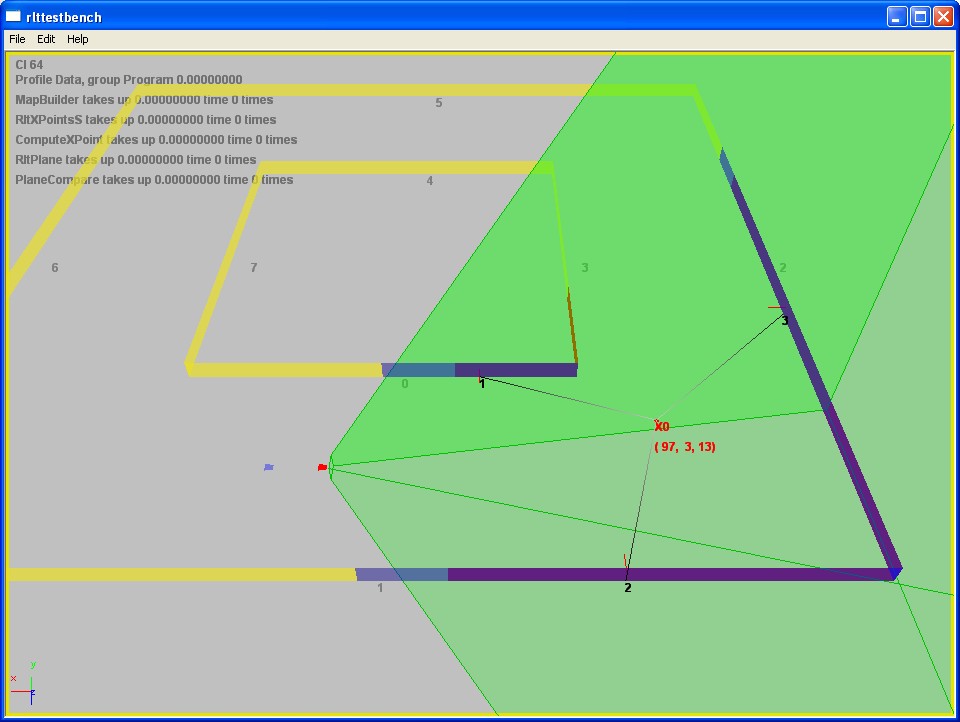960x722 pixels.
Task: Click the rlttestbench title bar application icon
Action: coord(14,16)
